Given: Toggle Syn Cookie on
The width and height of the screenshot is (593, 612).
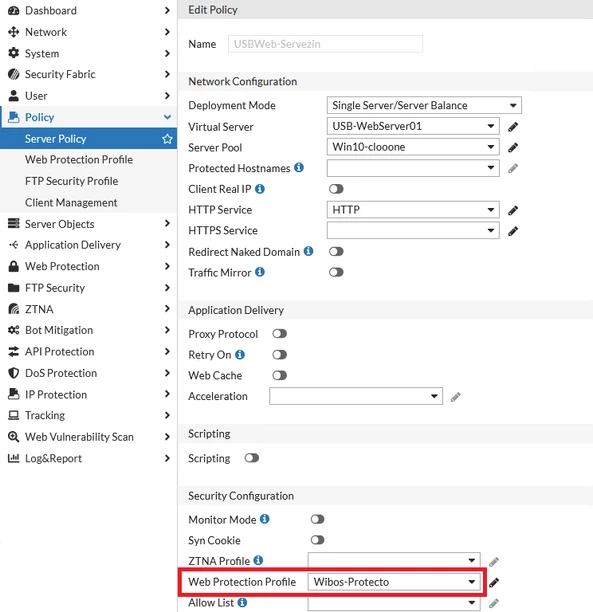Looking at the screenshot, I should 317,540.
